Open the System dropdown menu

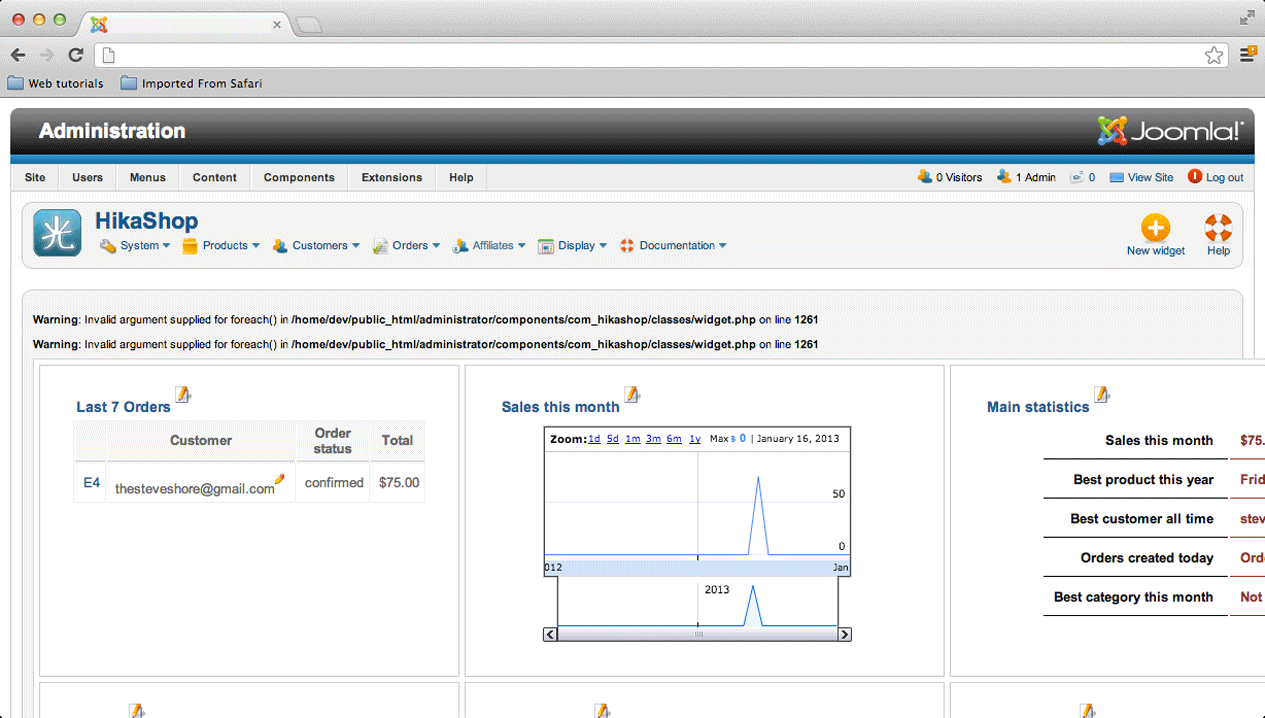coord(135,245)
